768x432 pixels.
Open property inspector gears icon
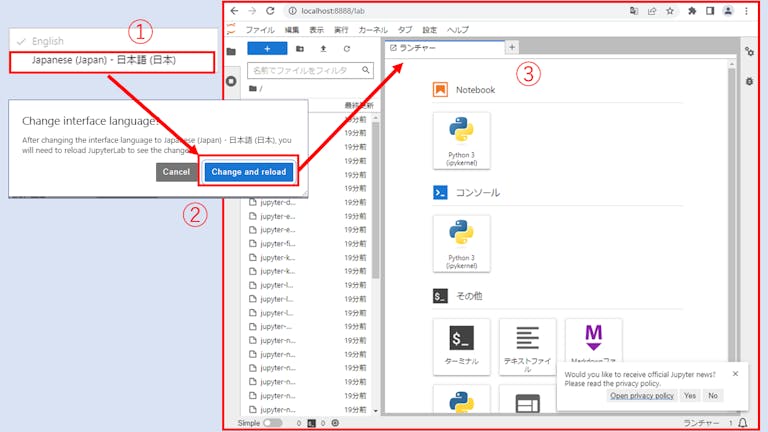[x=749, y=51]
